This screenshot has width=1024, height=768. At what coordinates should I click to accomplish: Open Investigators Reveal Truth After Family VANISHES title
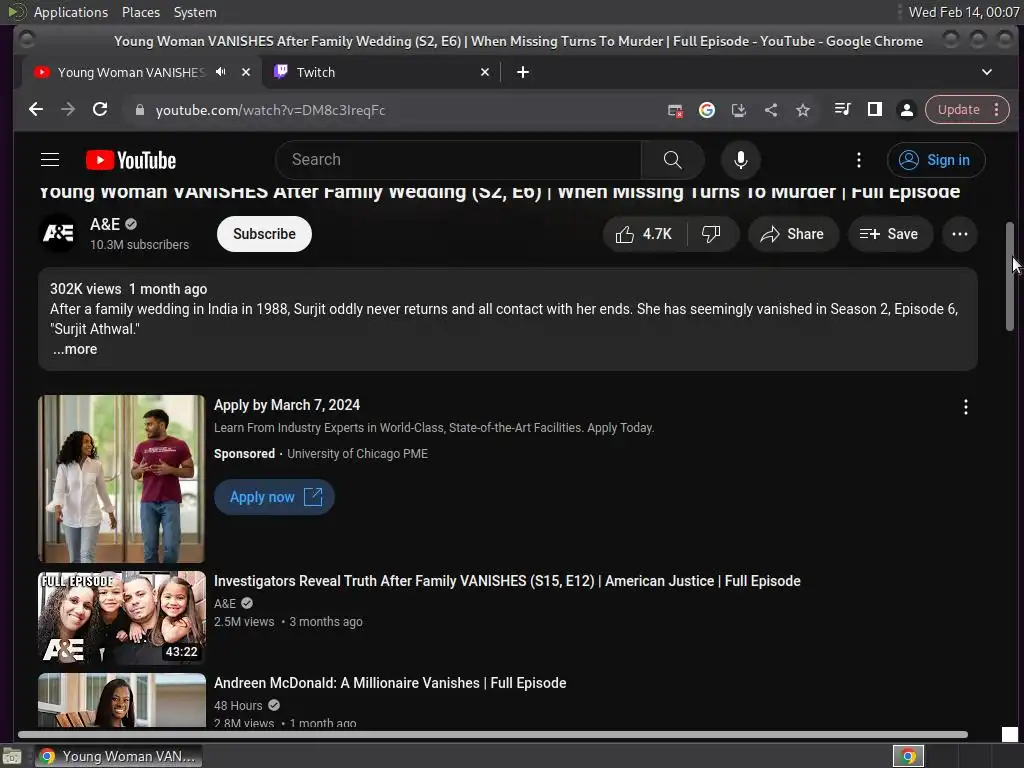507,581
